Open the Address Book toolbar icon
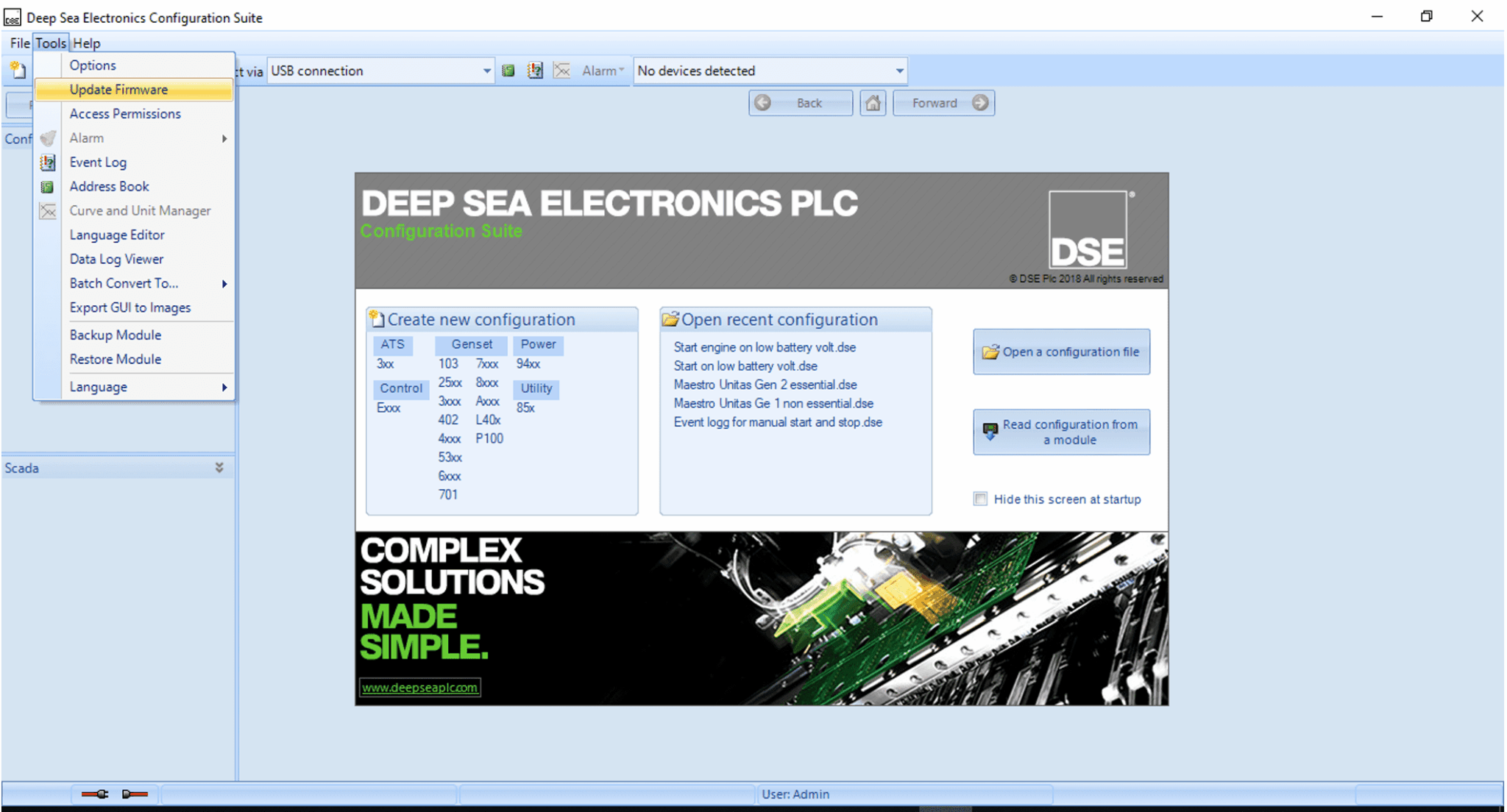 [x=508, y=71]
